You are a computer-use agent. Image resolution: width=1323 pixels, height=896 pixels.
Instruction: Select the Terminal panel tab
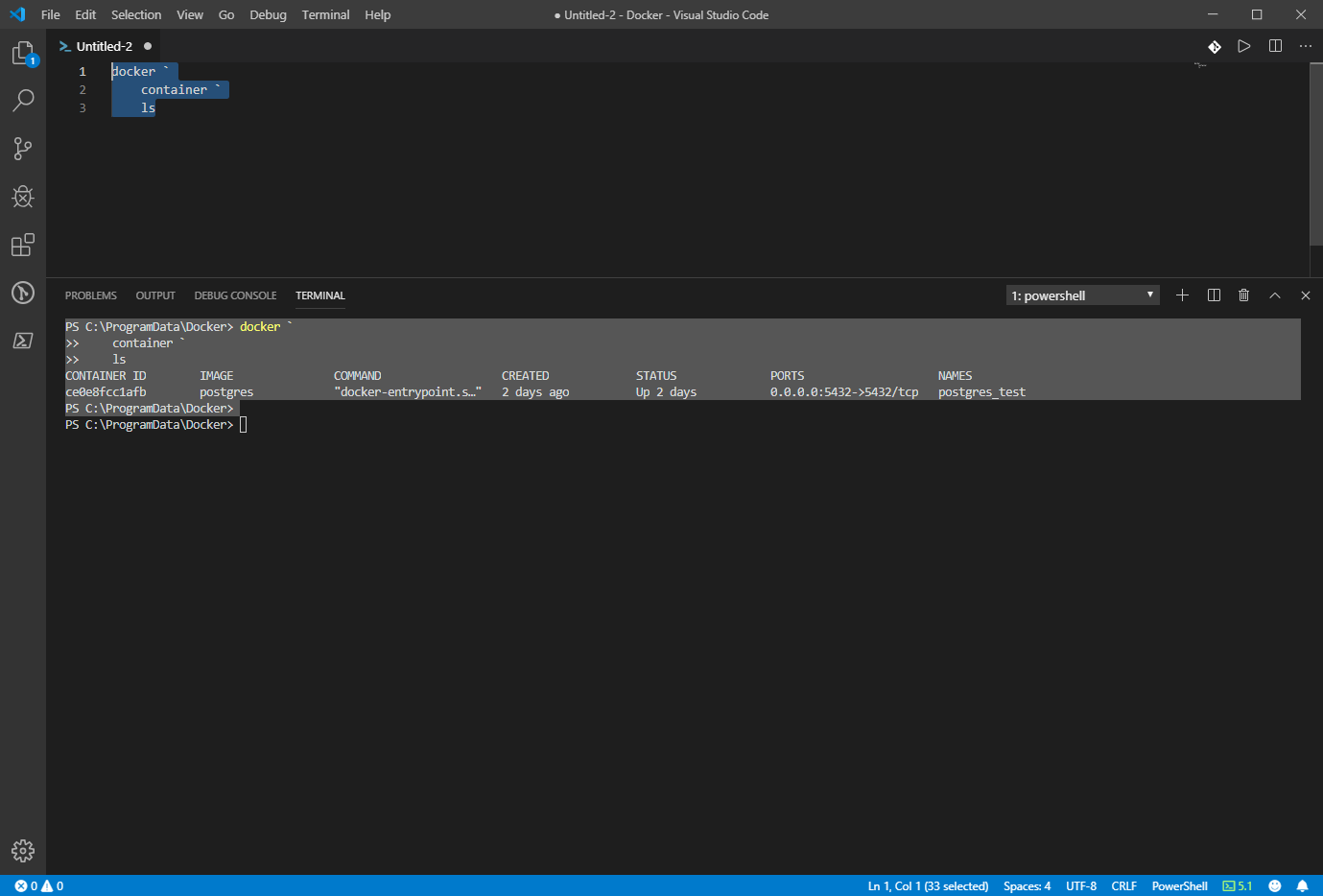click(320, 295)
